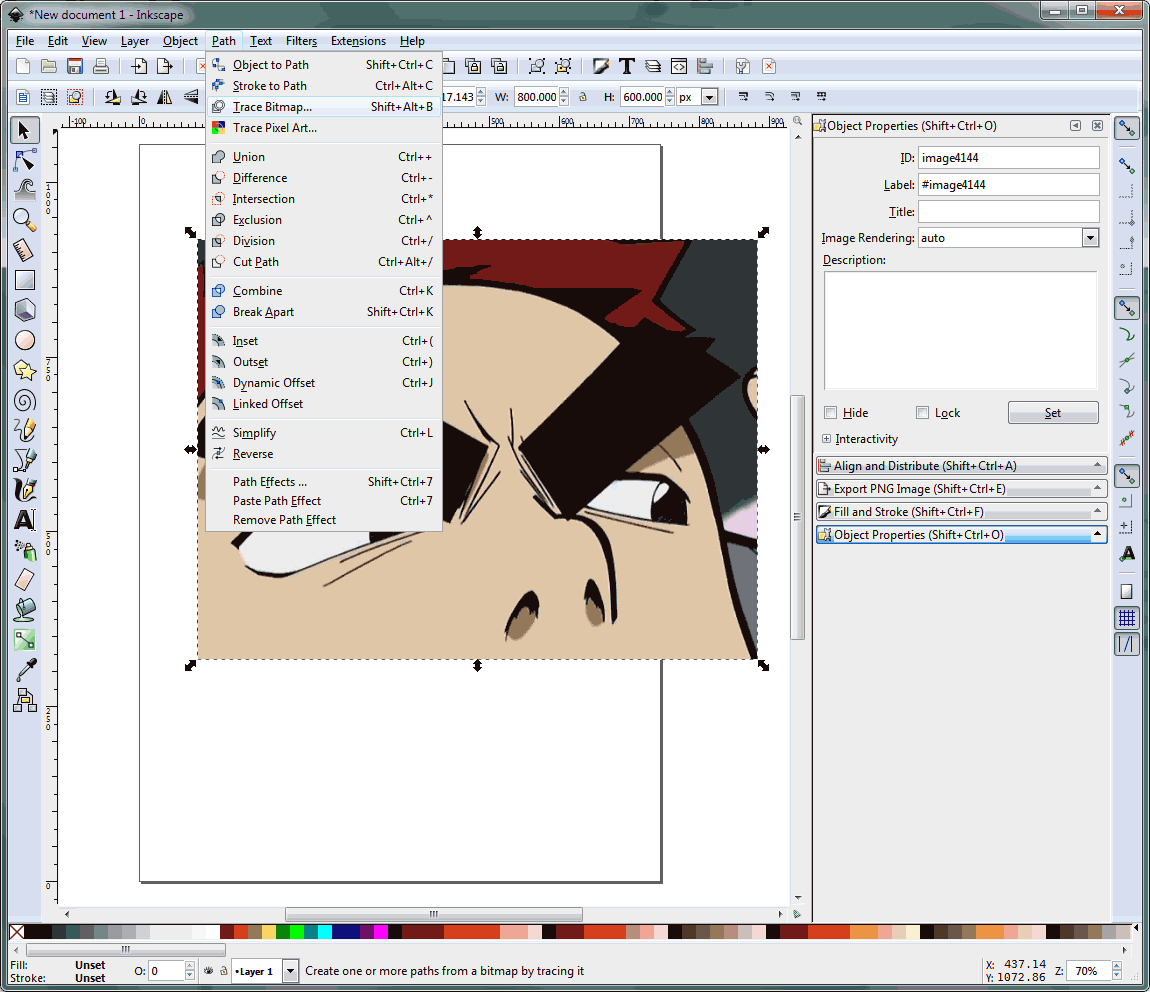The height and width of the screenshot is (992, 1150).
Task: Open the Layer 1 dropdown
Action: (290, 971)
